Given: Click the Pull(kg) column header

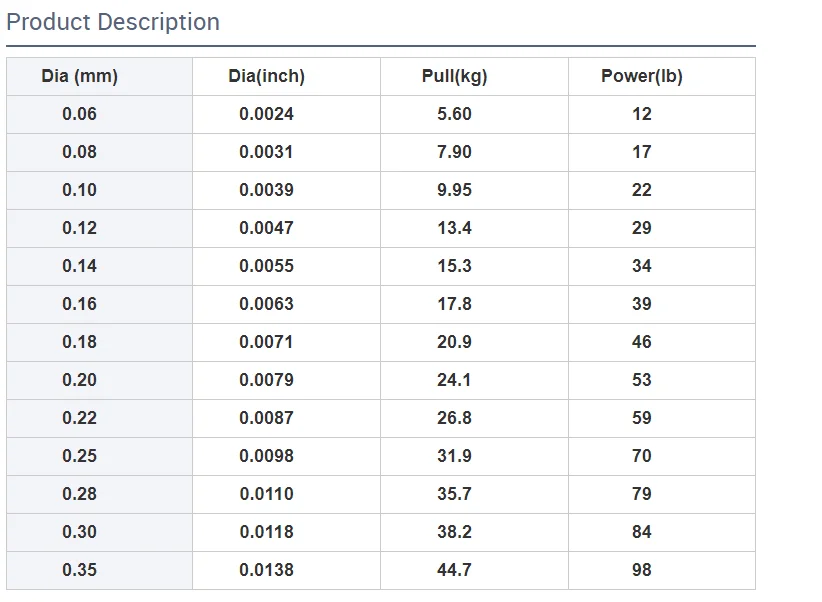Looking at the screenshot, I should pos(454,76).
